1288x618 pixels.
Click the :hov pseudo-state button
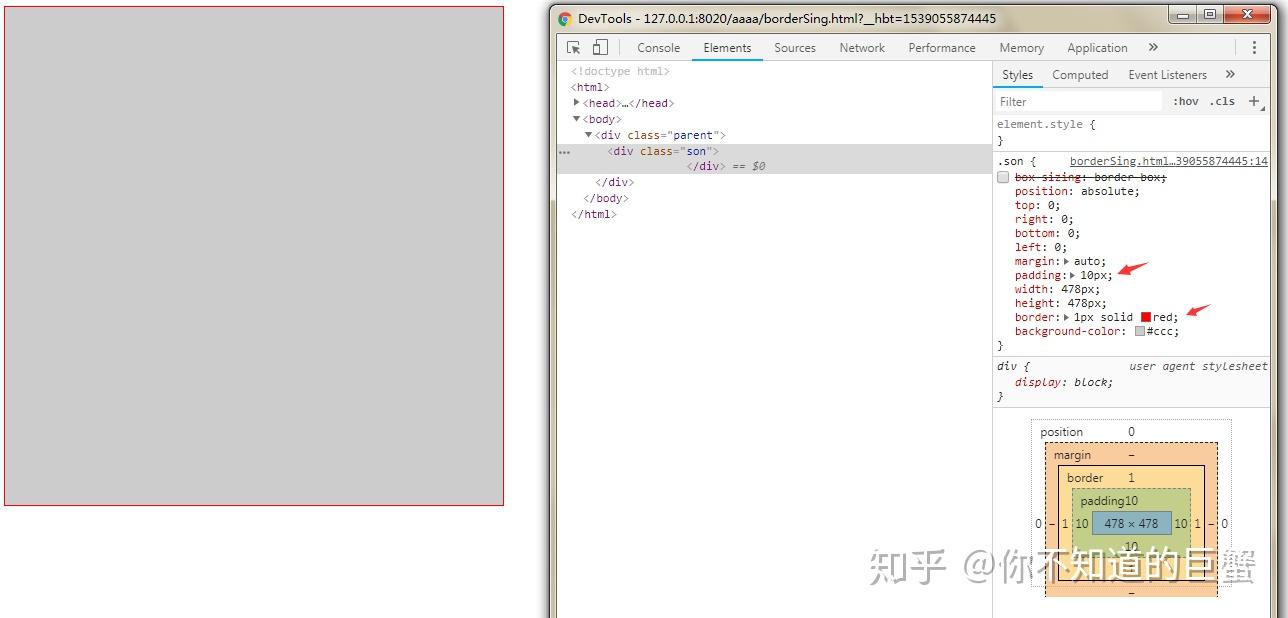click(1185, 101)
